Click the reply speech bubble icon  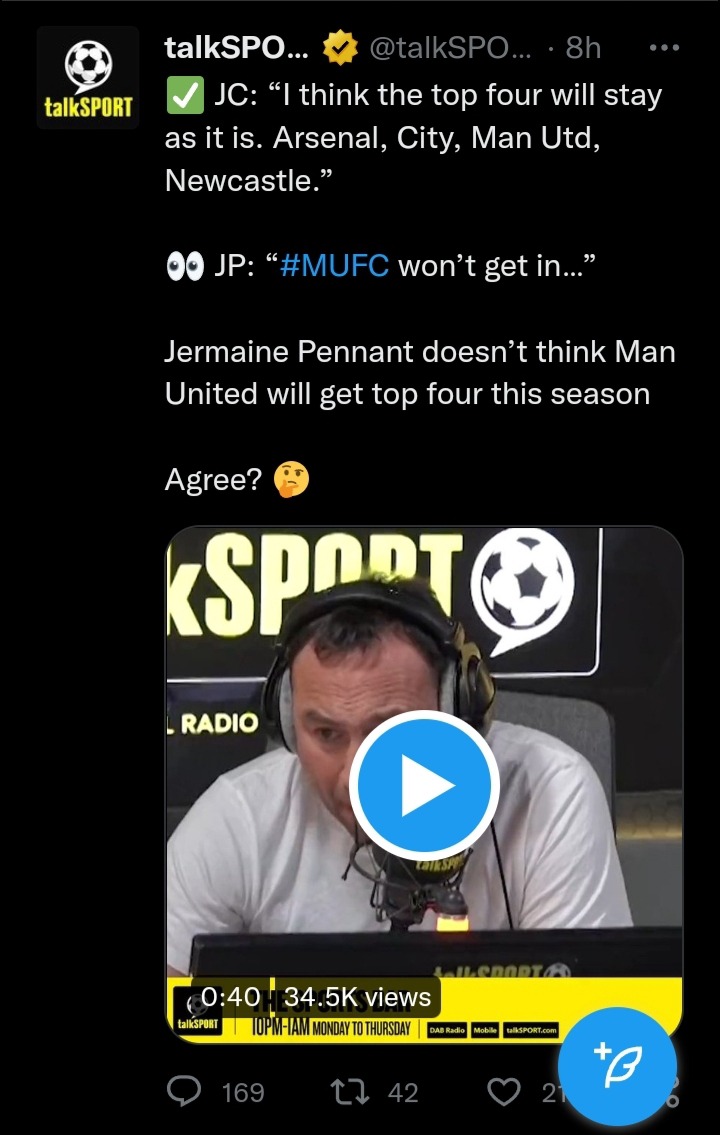pyautogui.click(x=184, y=1092)
